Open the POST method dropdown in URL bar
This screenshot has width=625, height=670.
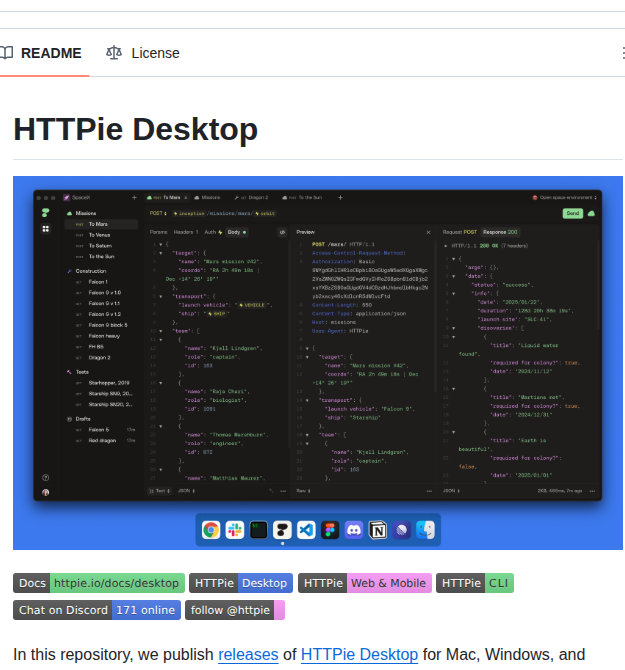click(x=158, y=213)
